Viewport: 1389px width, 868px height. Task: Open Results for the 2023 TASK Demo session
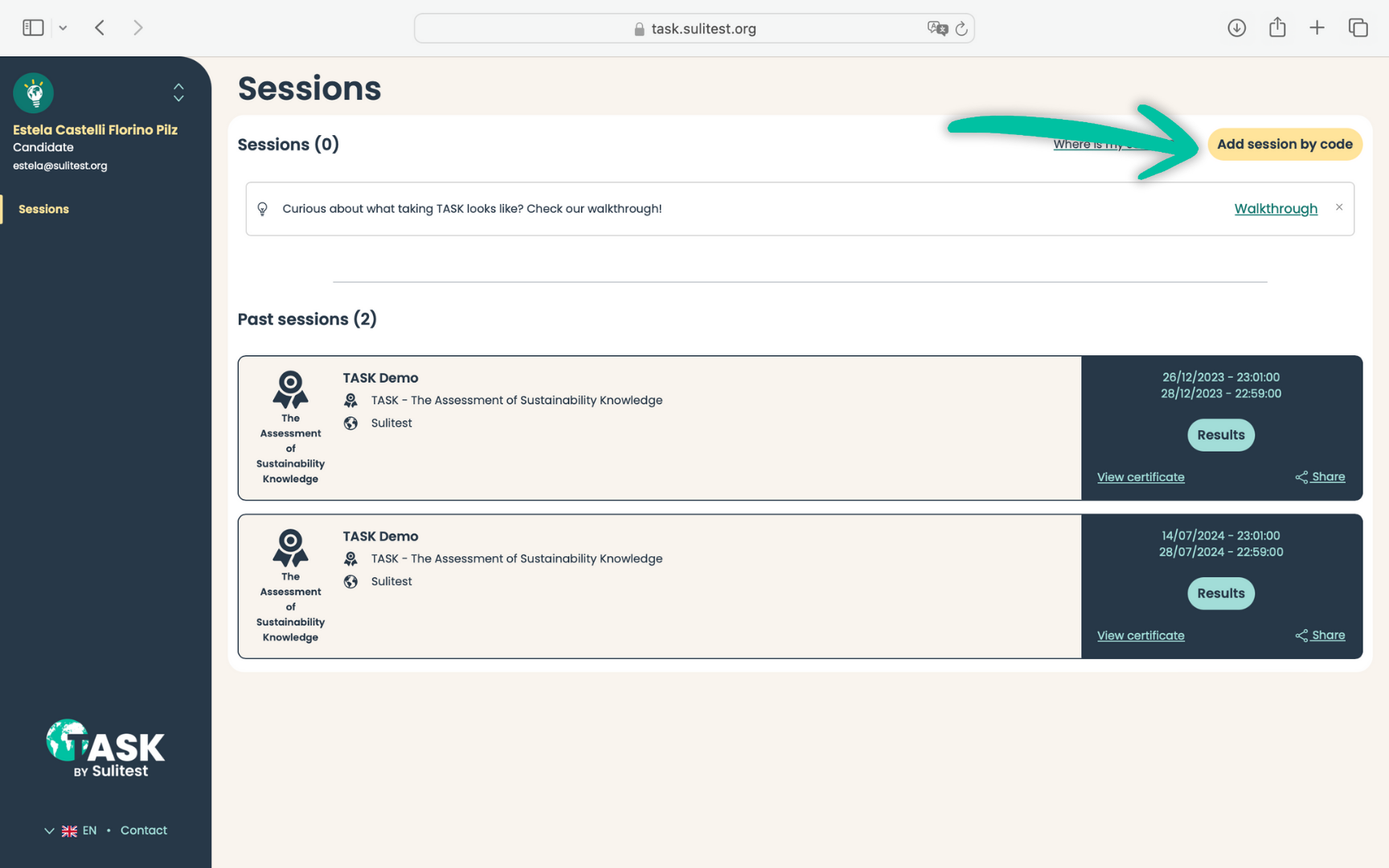coord(1220,435)
